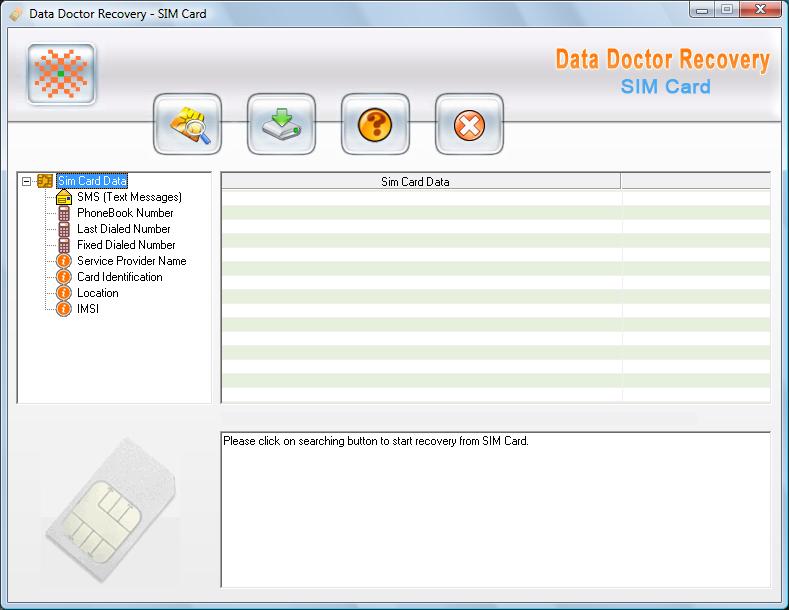Click the orange X exit toolbar button
Image resolution: width=789 pixels, height=610 pixels.
[469, 124]
